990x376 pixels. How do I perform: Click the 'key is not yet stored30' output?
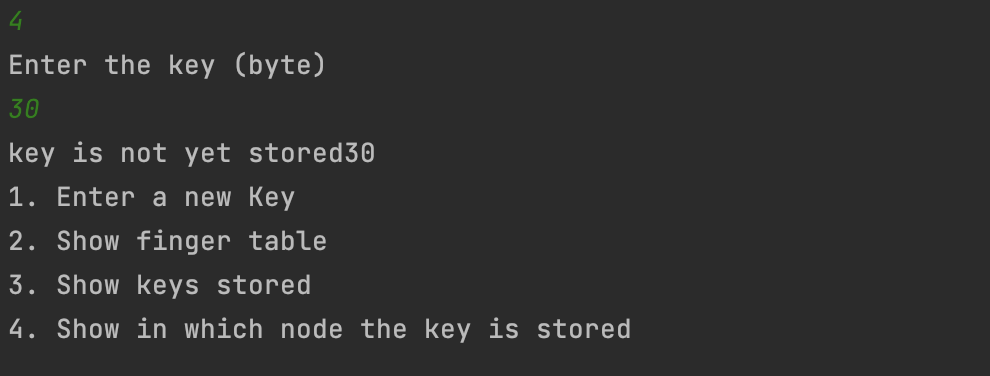(192, 154)
